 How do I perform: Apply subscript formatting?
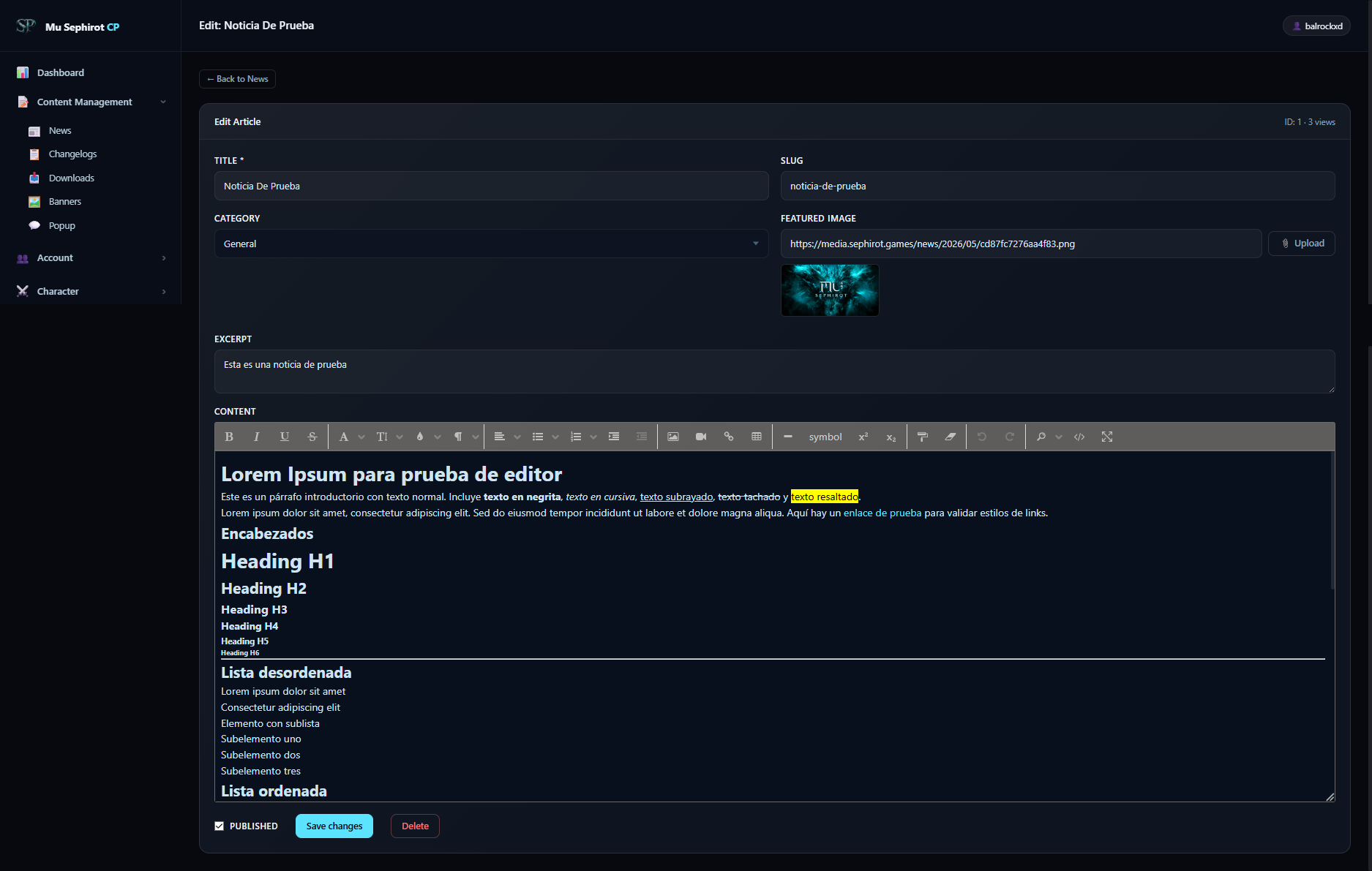click(891, 437)
